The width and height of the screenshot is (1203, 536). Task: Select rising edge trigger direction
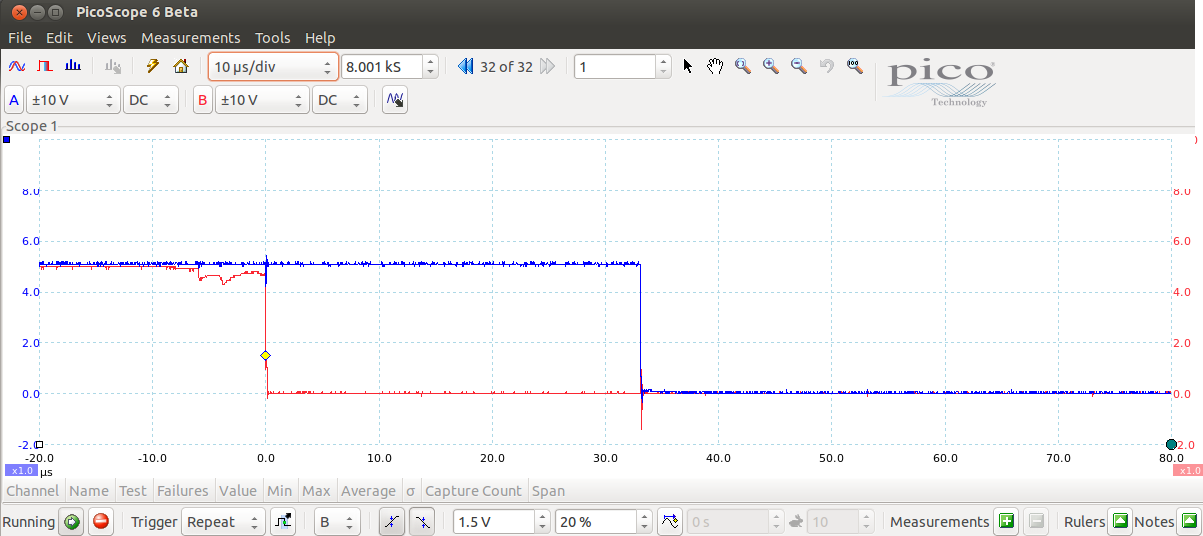392,521
